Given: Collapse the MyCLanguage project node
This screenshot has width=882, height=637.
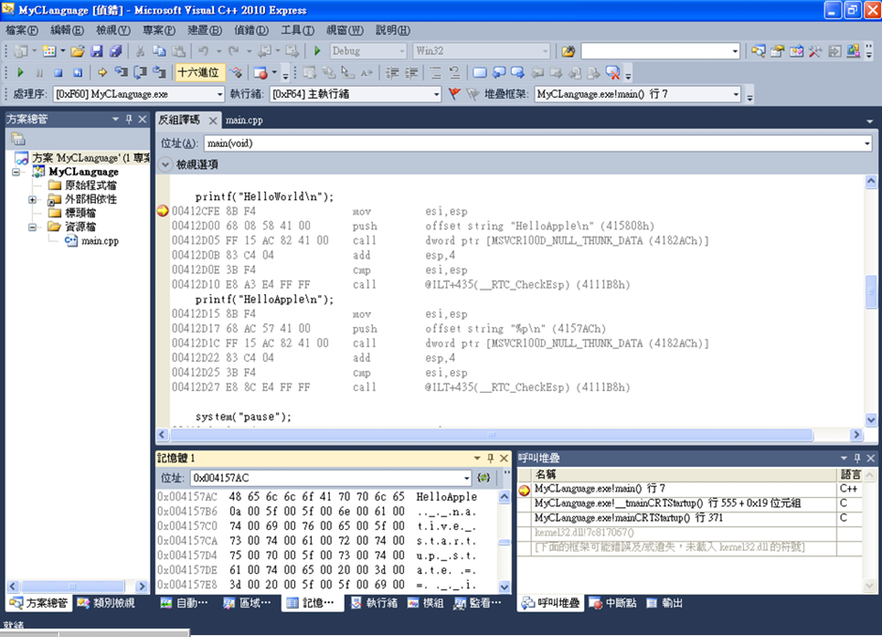Looking at the screenshot, I should pos(16,172).
